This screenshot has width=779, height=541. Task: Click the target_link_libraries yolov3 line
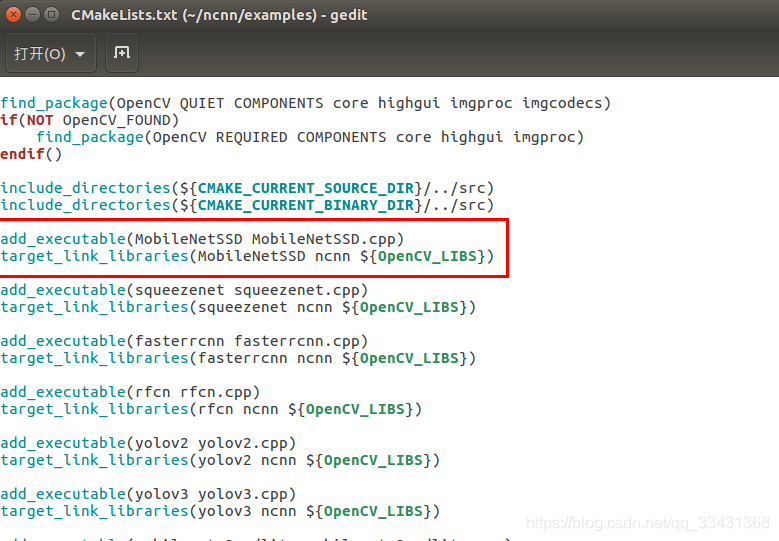pyautogui.click(x=220, y=511)
